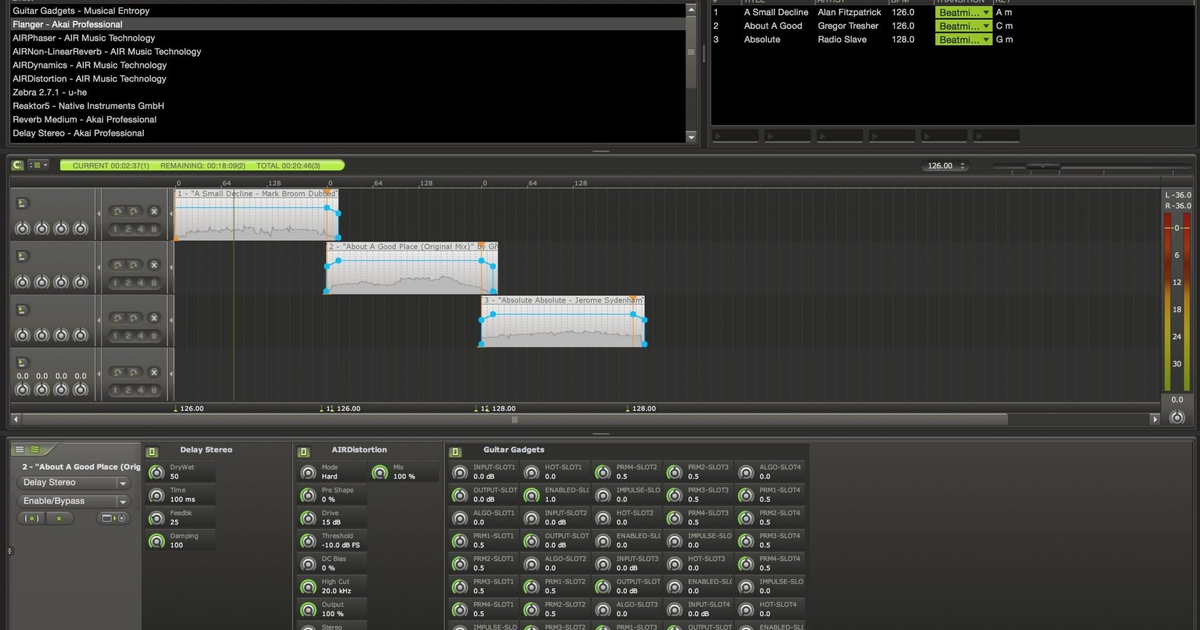Enable the small automation toggle below Enable/Bypass

coord(33,519)
